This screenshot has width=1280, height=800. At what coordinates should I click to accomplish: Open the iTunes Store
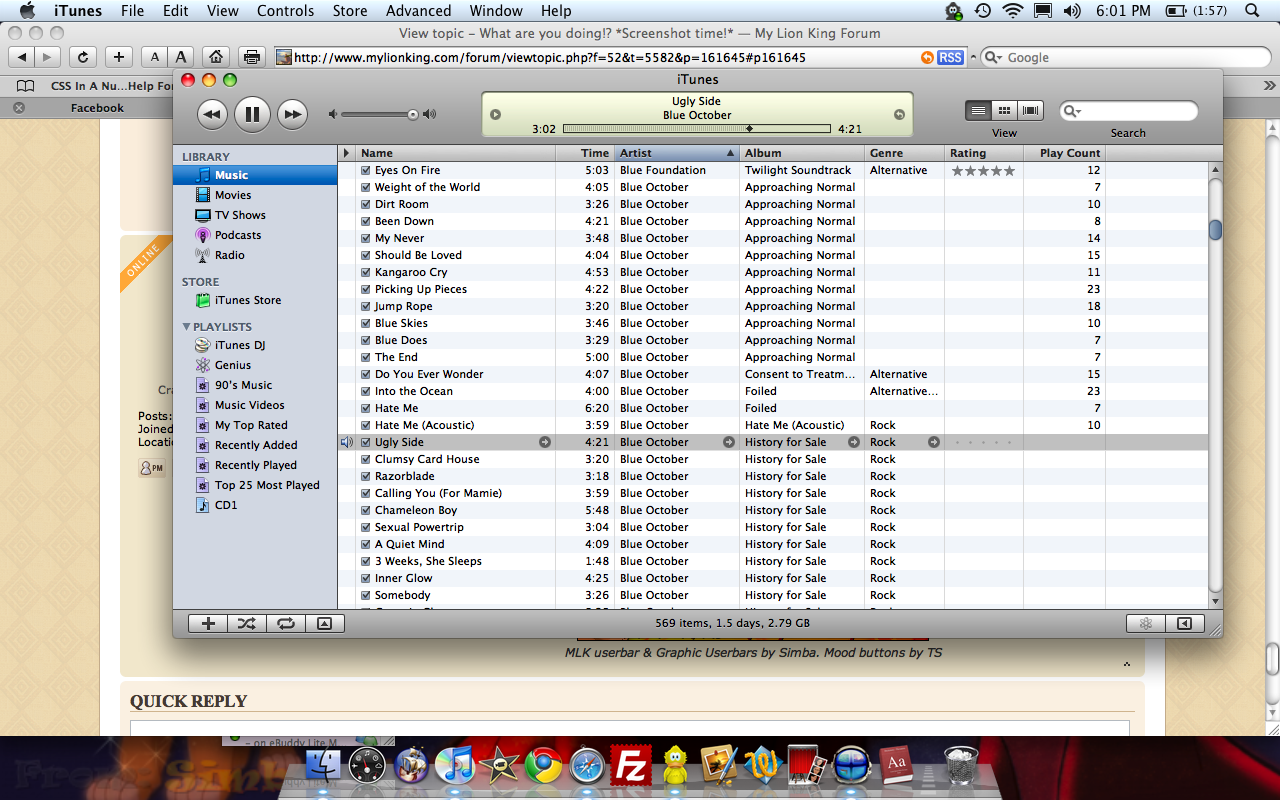click(x=247, y=300)
